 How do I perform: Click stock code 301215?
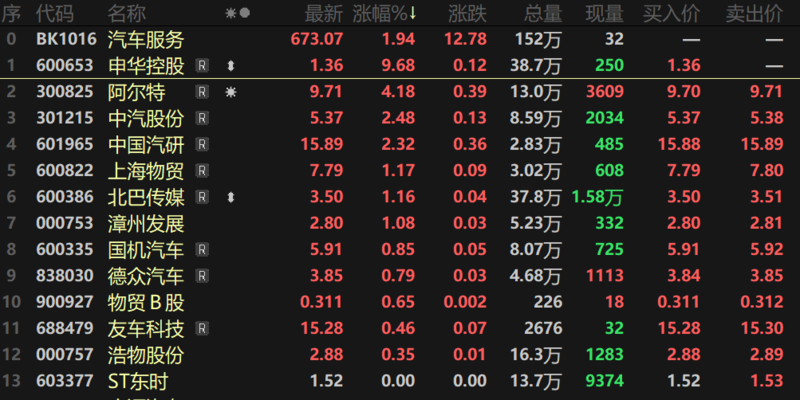65,118
